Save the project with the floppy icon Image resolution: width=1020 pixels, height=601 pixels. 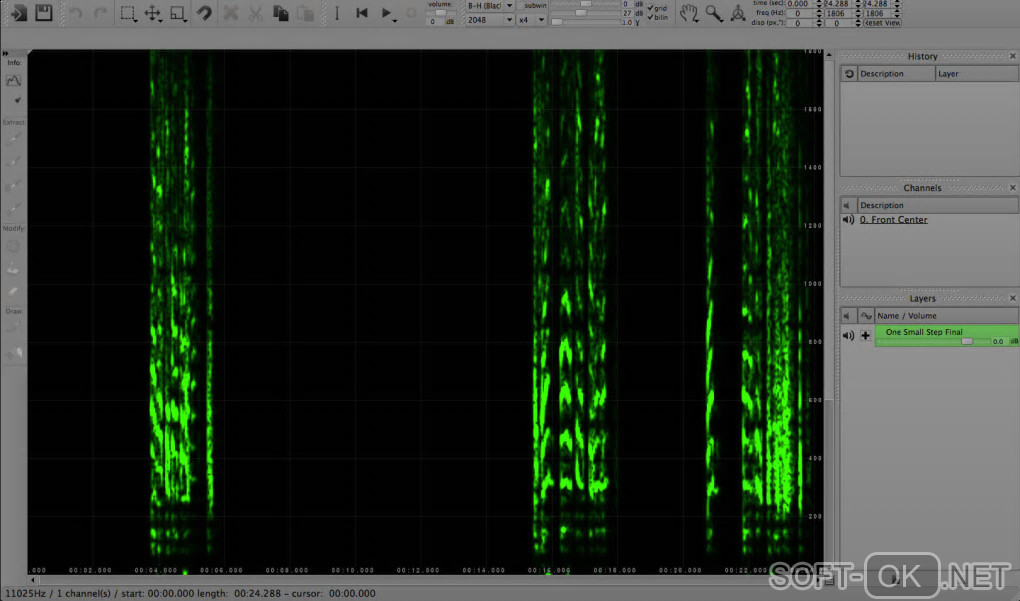tap(44, 12)
